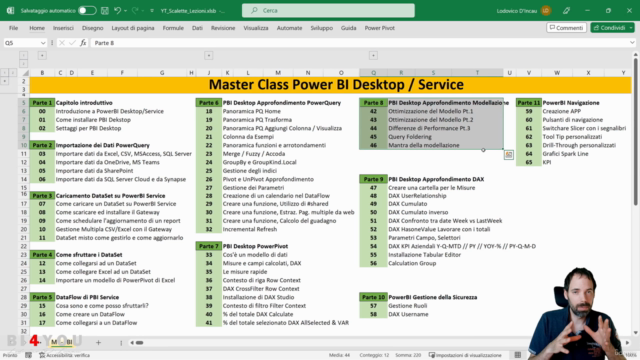Open the Condividi button dropdown arrow
This screenshot has height=360, width=640.
coord(631,28)
